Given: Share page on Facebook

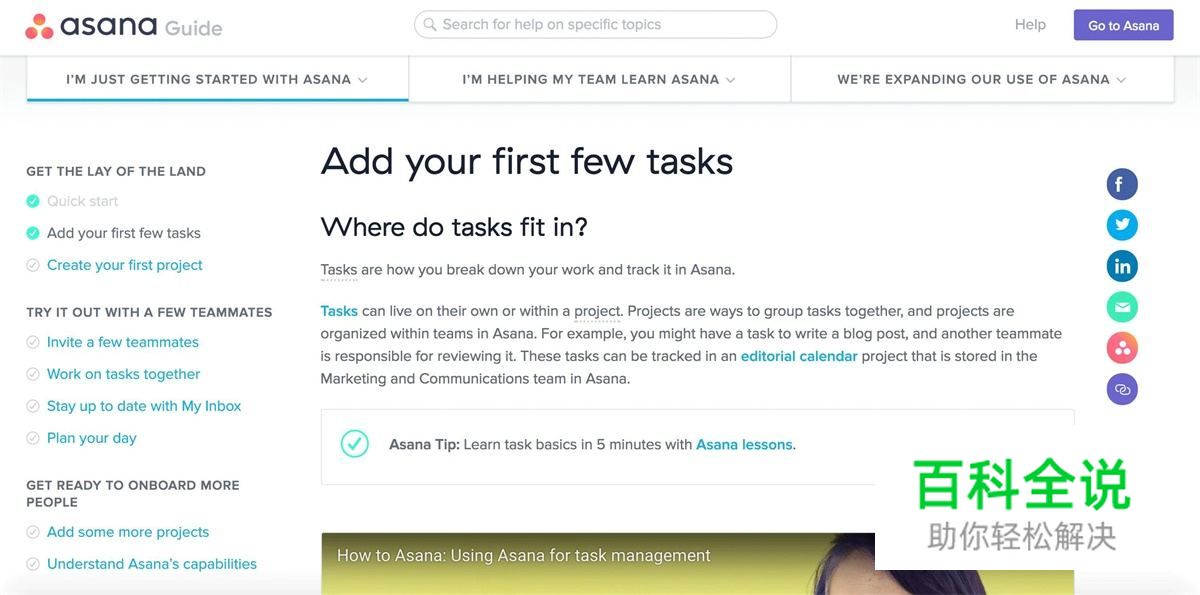Looking at the screenshot, I should 1122,184.
